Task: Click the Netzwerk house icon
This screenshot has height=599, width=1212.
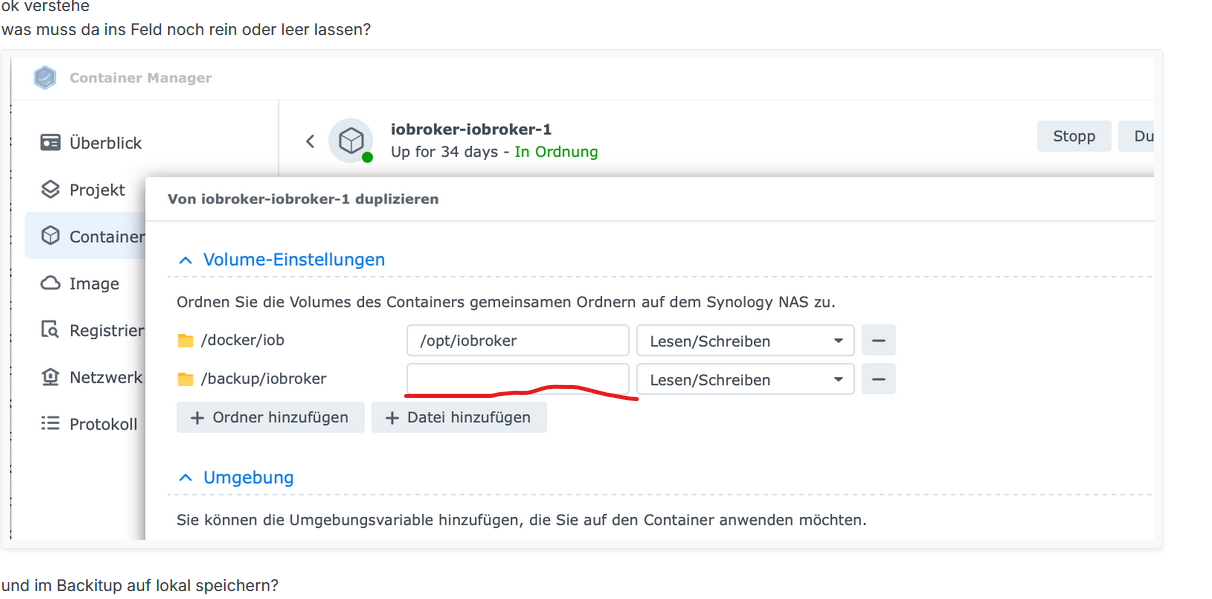Action: [x=50, y=377]
